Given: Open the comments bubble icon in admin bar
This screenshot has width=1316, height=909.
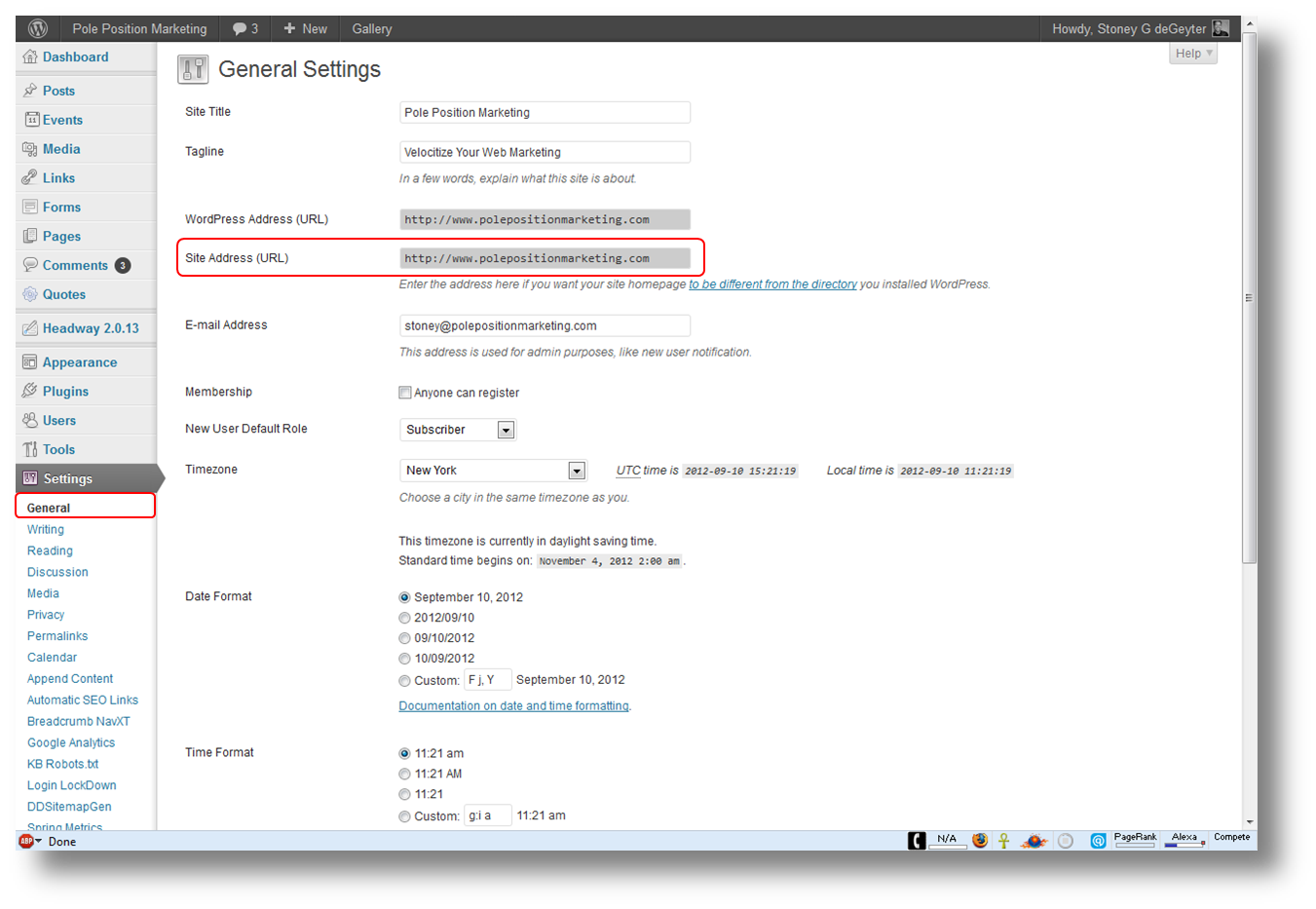Looking at the screenshot, I should click(240, 29).
